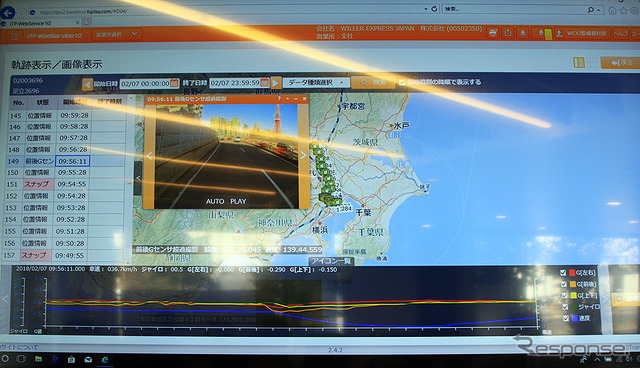Toggle the 速度 blue graph series checkbox
The width and height of the screenshot is (640, 368).
pyautogui.click(x=566, y=318)
